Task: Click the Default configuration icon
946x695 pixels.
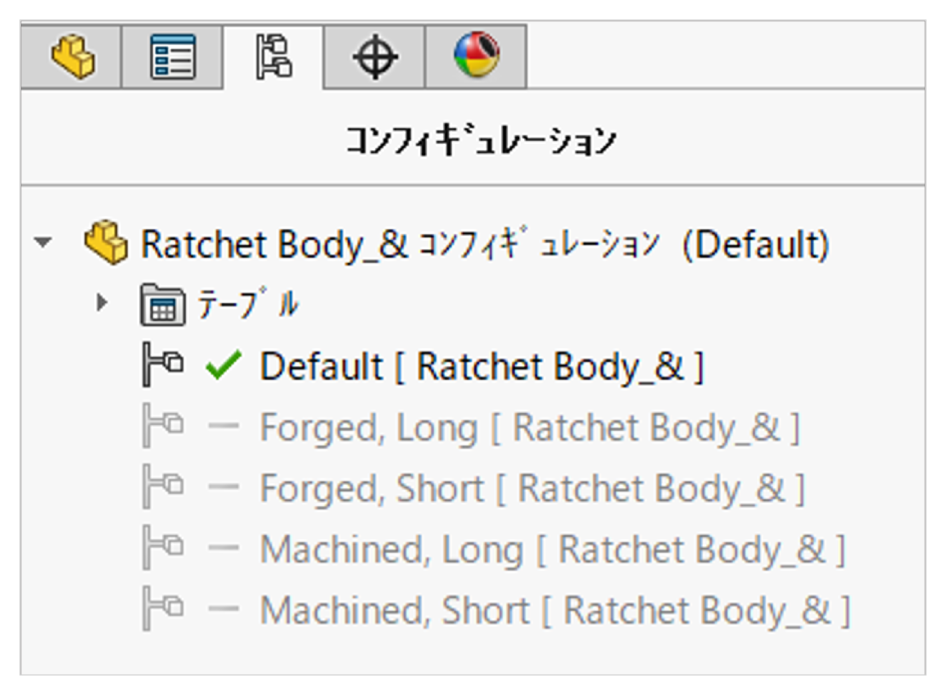Action: tap(163, 367)
